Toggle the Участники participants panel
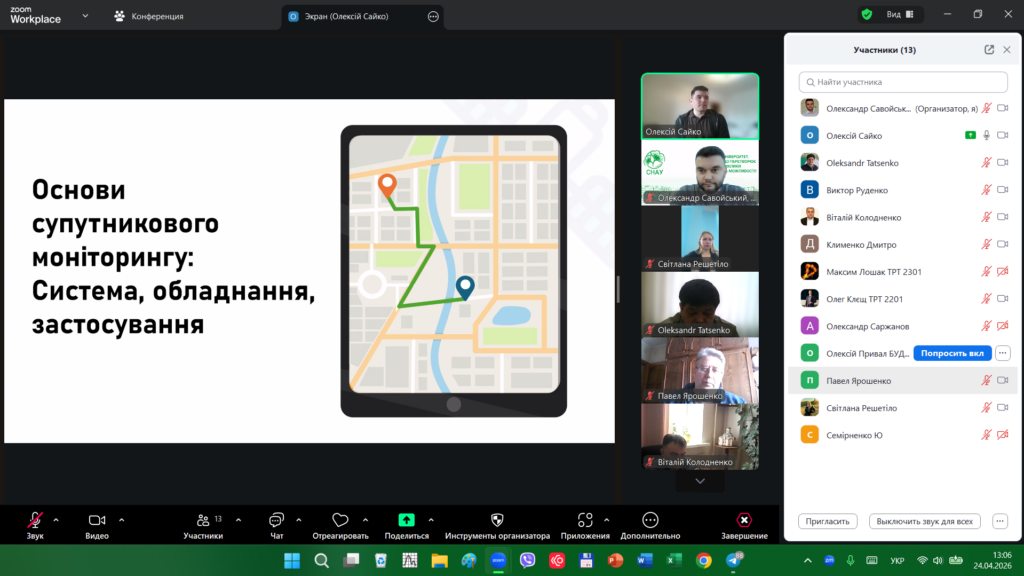Viewport: 1024px width, 576px height. point(203,520)
